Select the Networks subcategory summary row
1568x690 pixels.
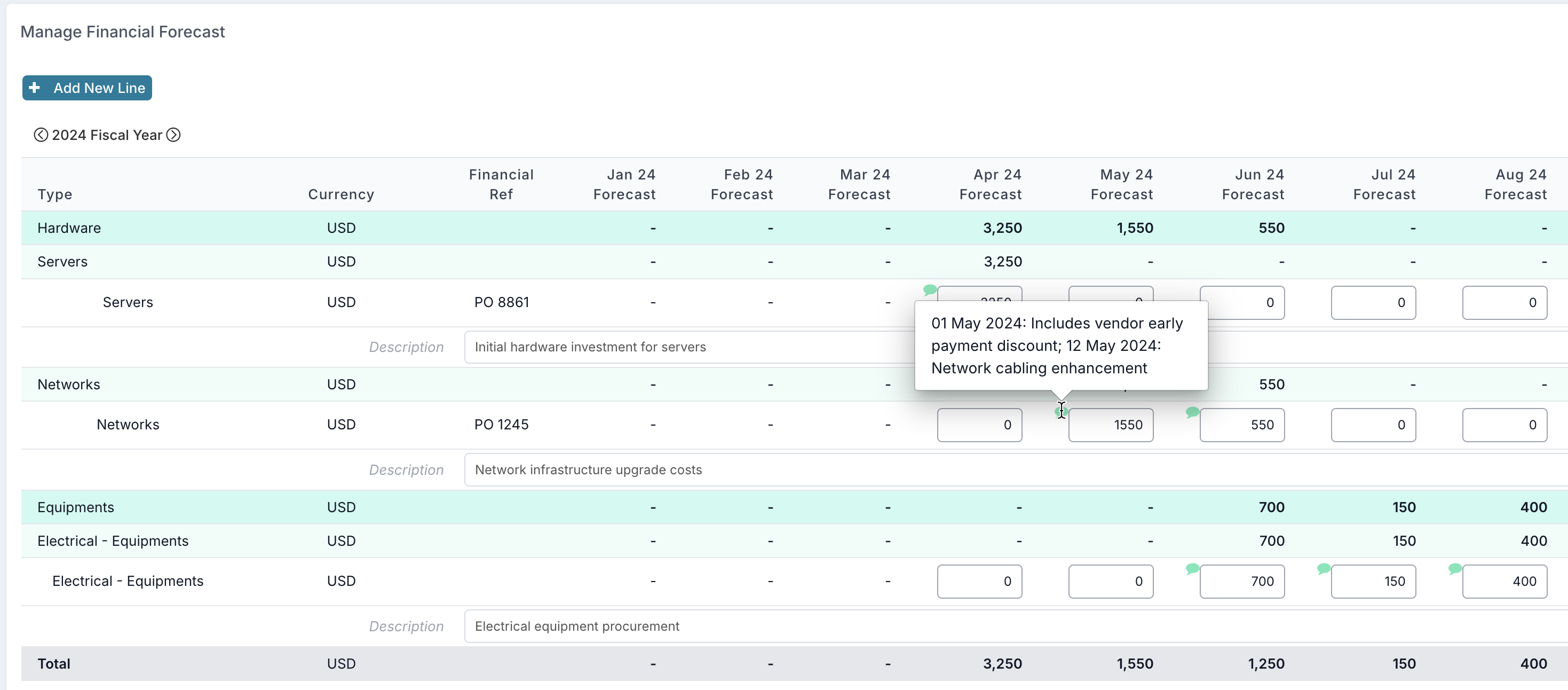pos(794,385)
